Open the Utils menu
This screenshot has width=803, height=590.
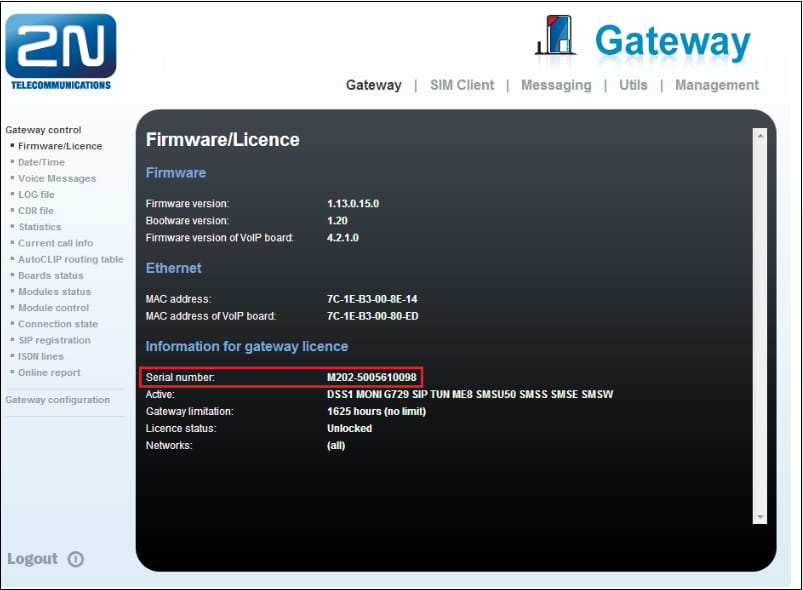tap(633, 85)
